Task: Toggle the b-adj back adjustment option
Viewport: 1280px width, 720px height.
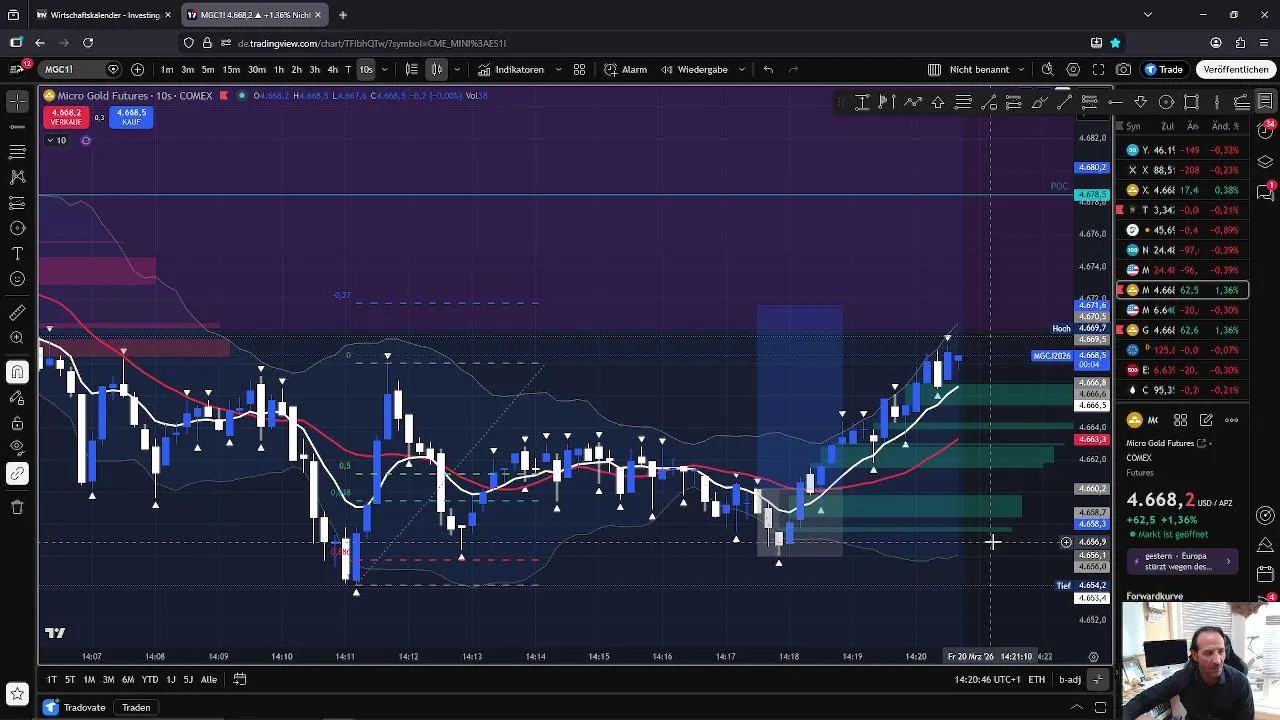Action: pos(1070,679)
